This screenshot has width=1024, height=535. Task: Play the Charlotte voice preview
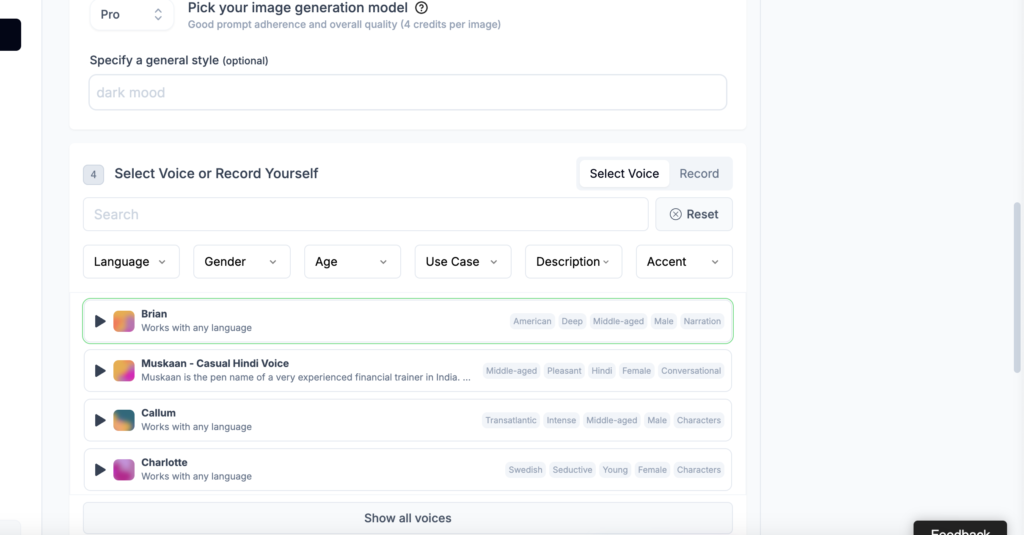[x=100, y=470]
